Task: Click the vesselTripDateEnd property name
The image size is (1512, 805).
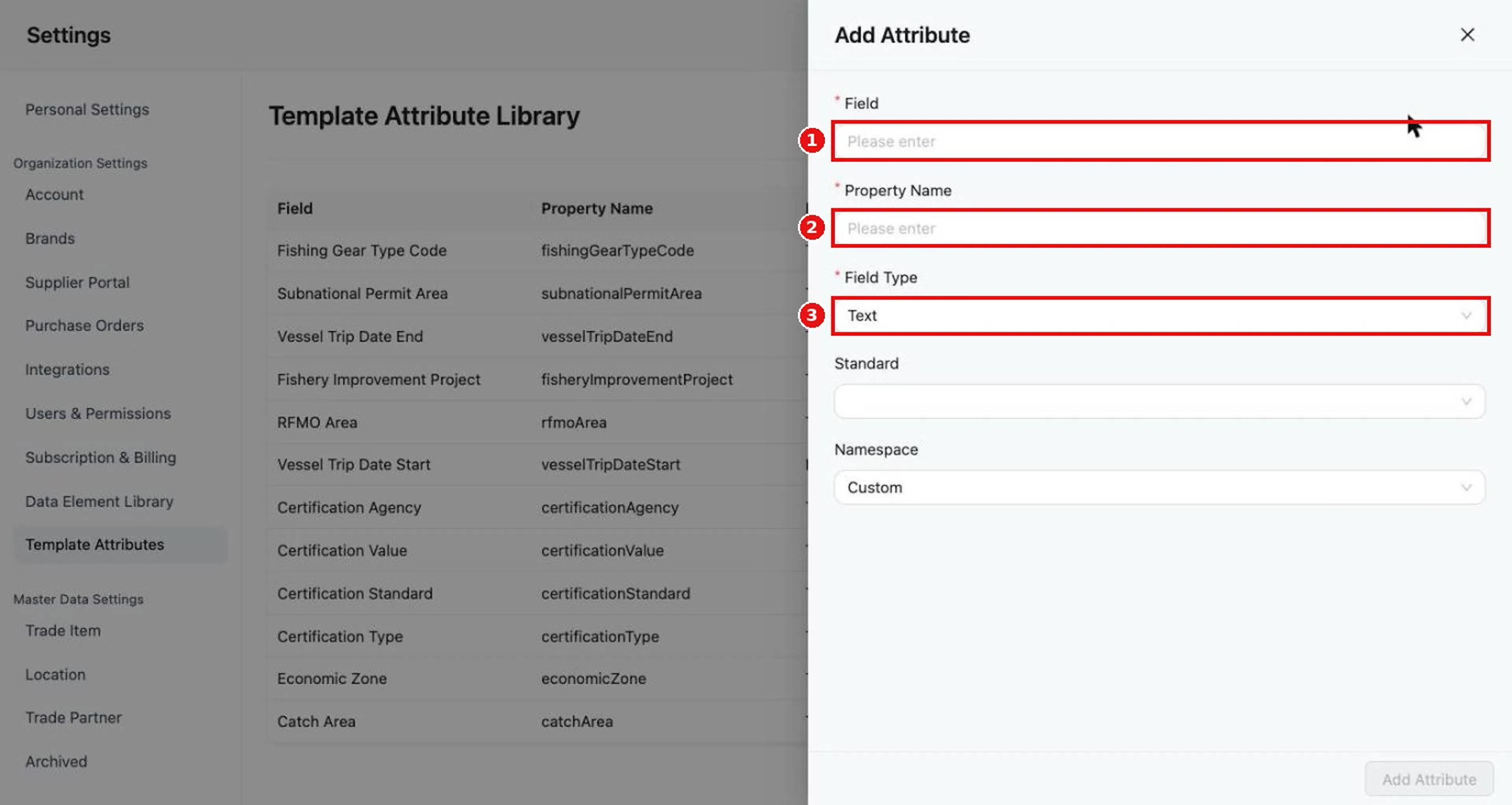Action: click(x=607, y=336)
